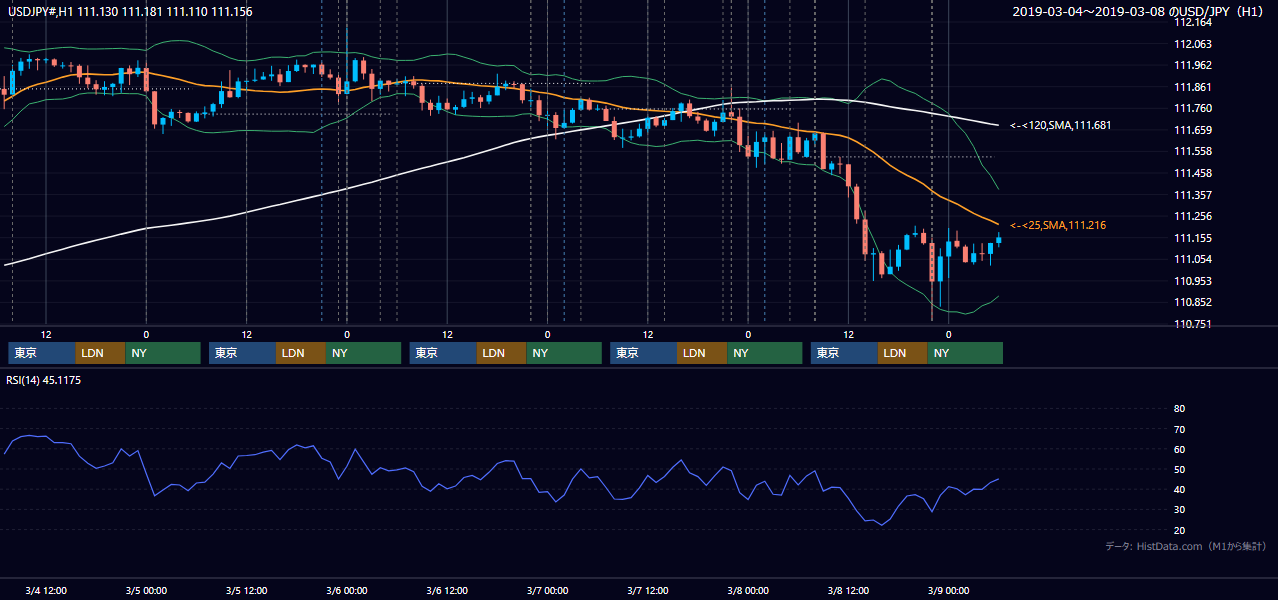Click the 111.155 price axis label
The image size is (1278, 600).
(x=1192, y=238)
